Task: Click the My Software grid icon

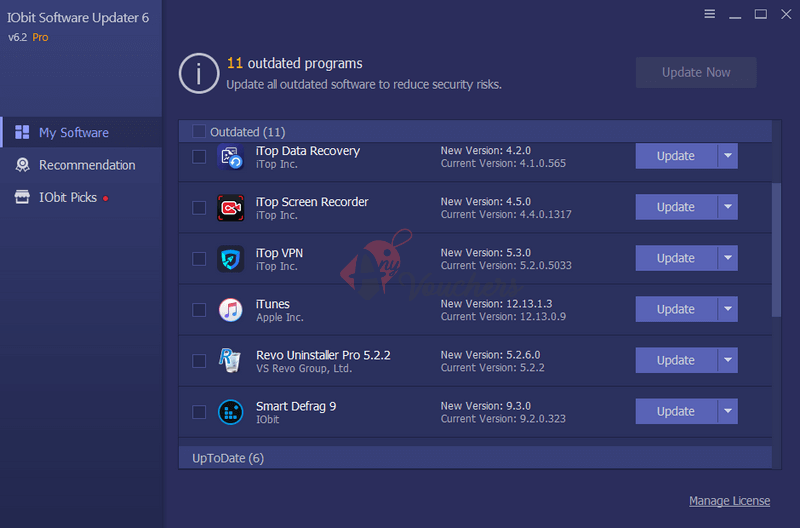Action: (x=22, y=132)
